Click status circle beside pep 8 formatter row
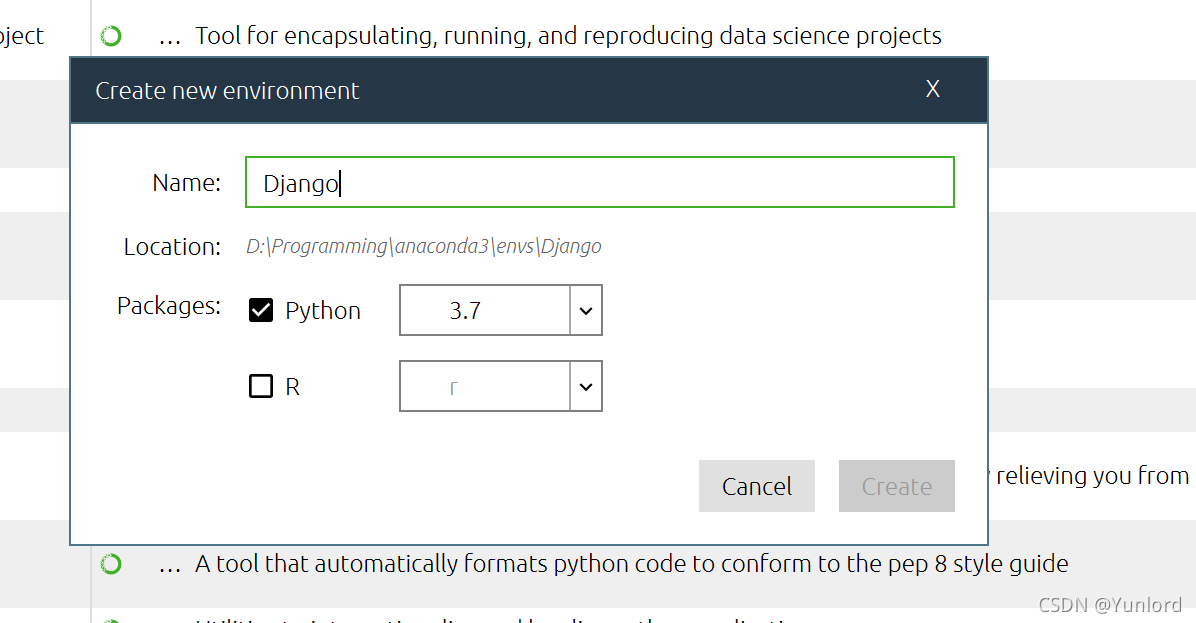 (111, 564)
